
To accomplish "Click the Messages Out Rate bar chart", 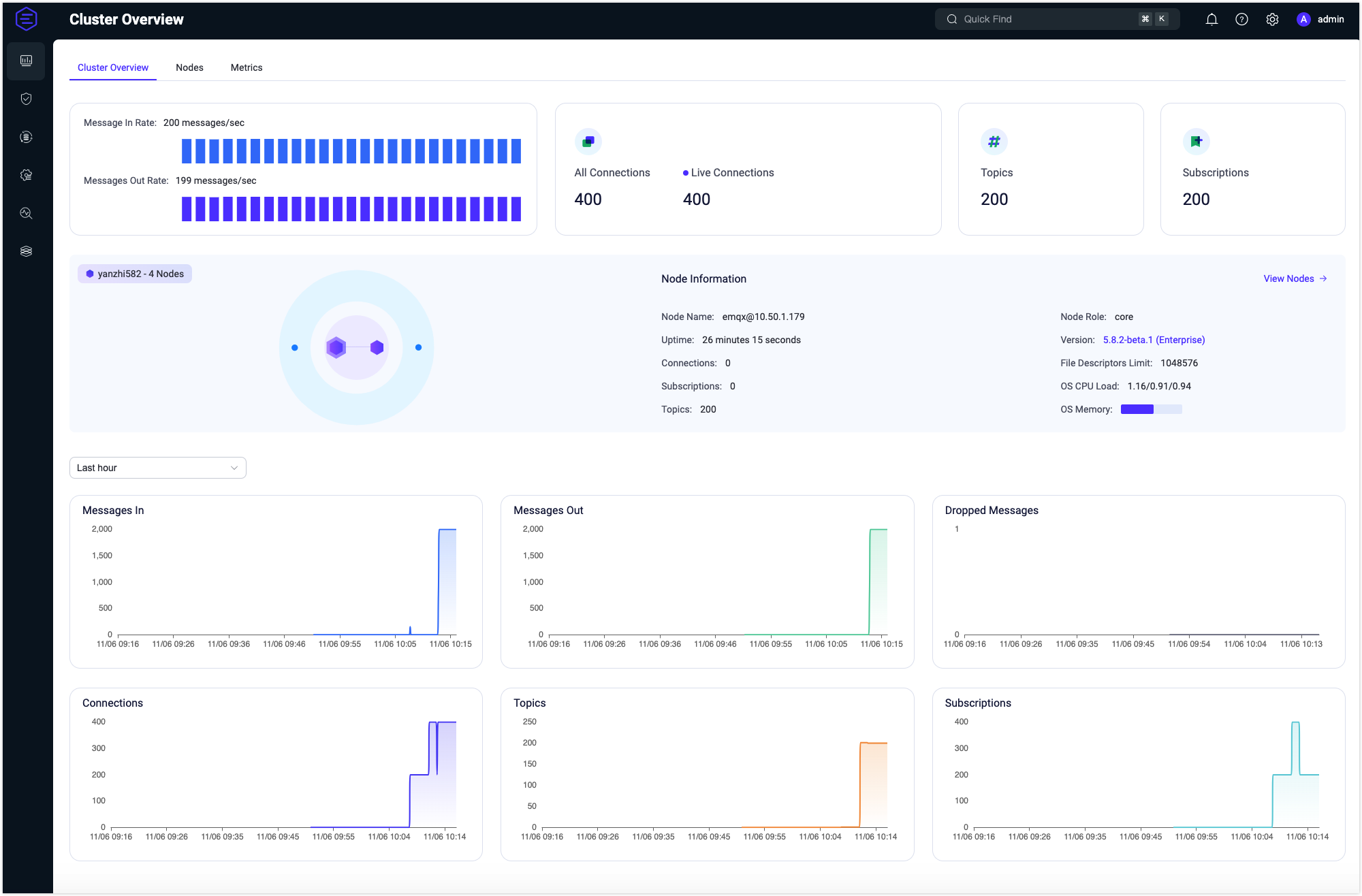I will pyautogui.click(x=351, y=209).
